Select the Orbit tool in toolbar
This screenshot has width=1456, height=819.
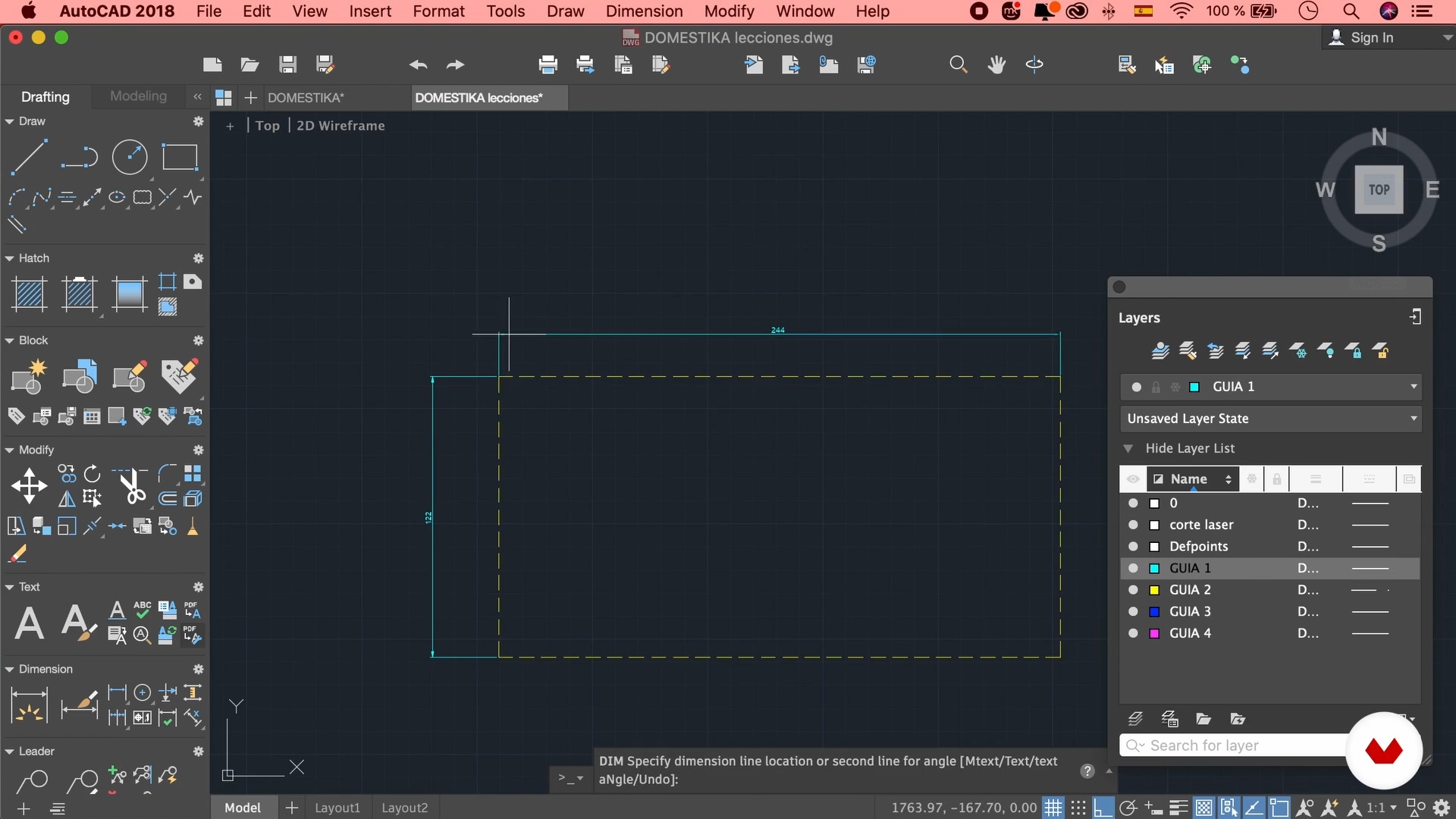1034,64
